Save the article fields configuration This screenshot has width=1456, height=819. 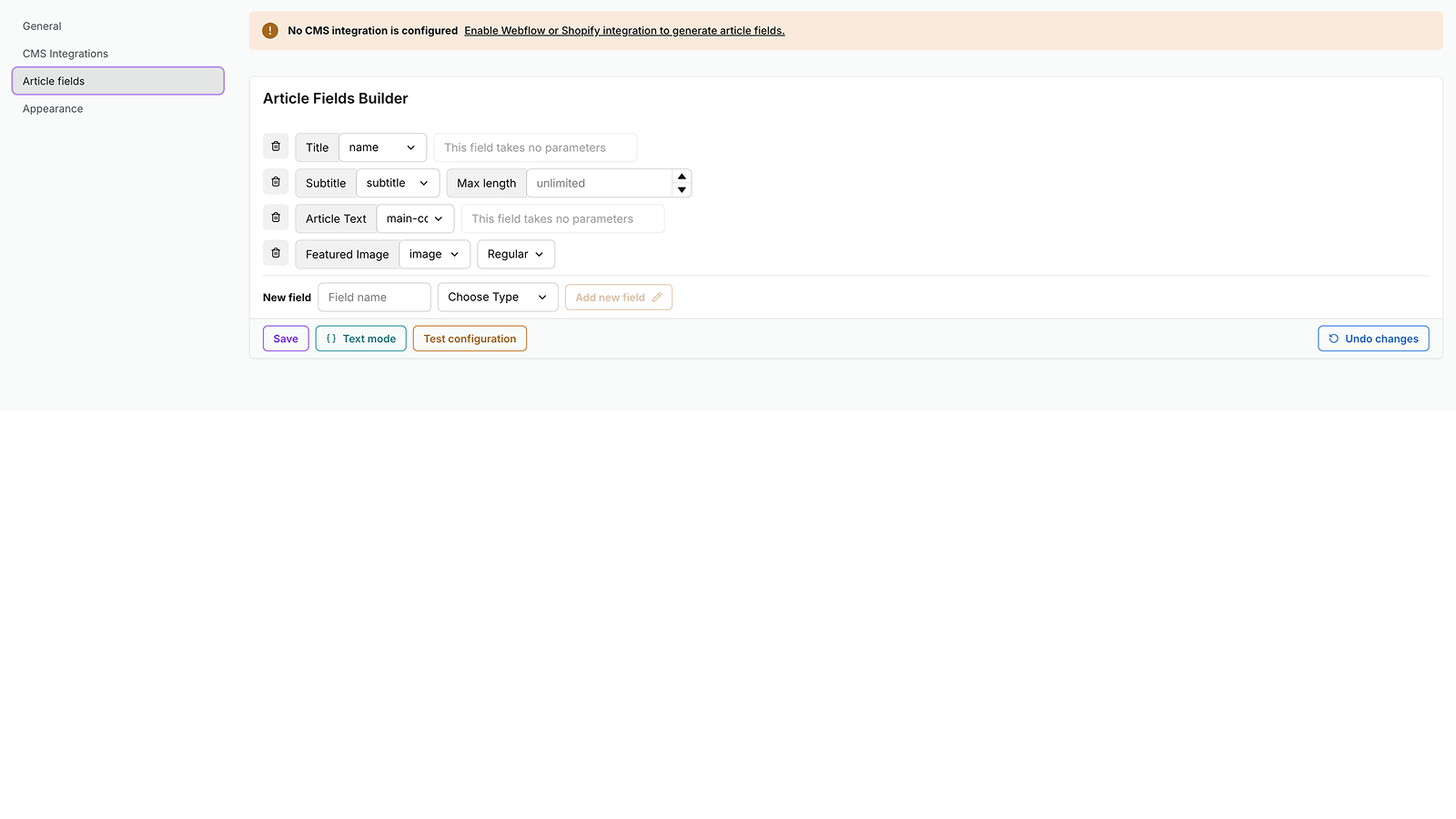pos(285,338)
